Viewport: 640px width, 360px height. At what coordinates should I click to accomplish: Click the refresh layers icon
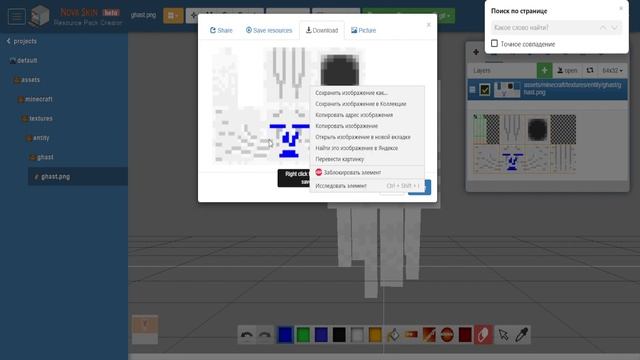pyautogui.click(x=590, y=71)
